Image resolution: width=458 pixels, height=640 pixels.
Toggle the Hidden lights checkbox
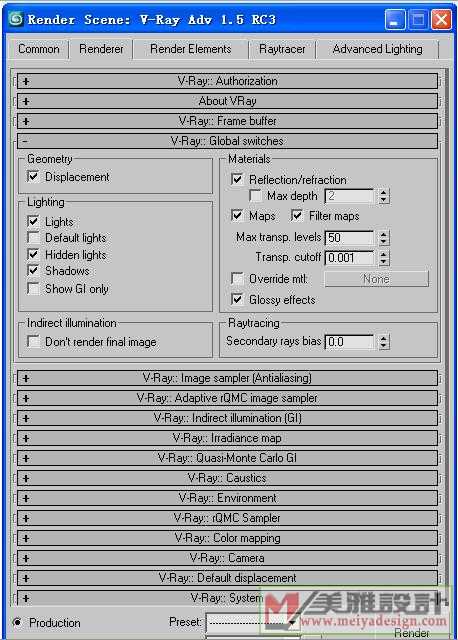[33, 255]
